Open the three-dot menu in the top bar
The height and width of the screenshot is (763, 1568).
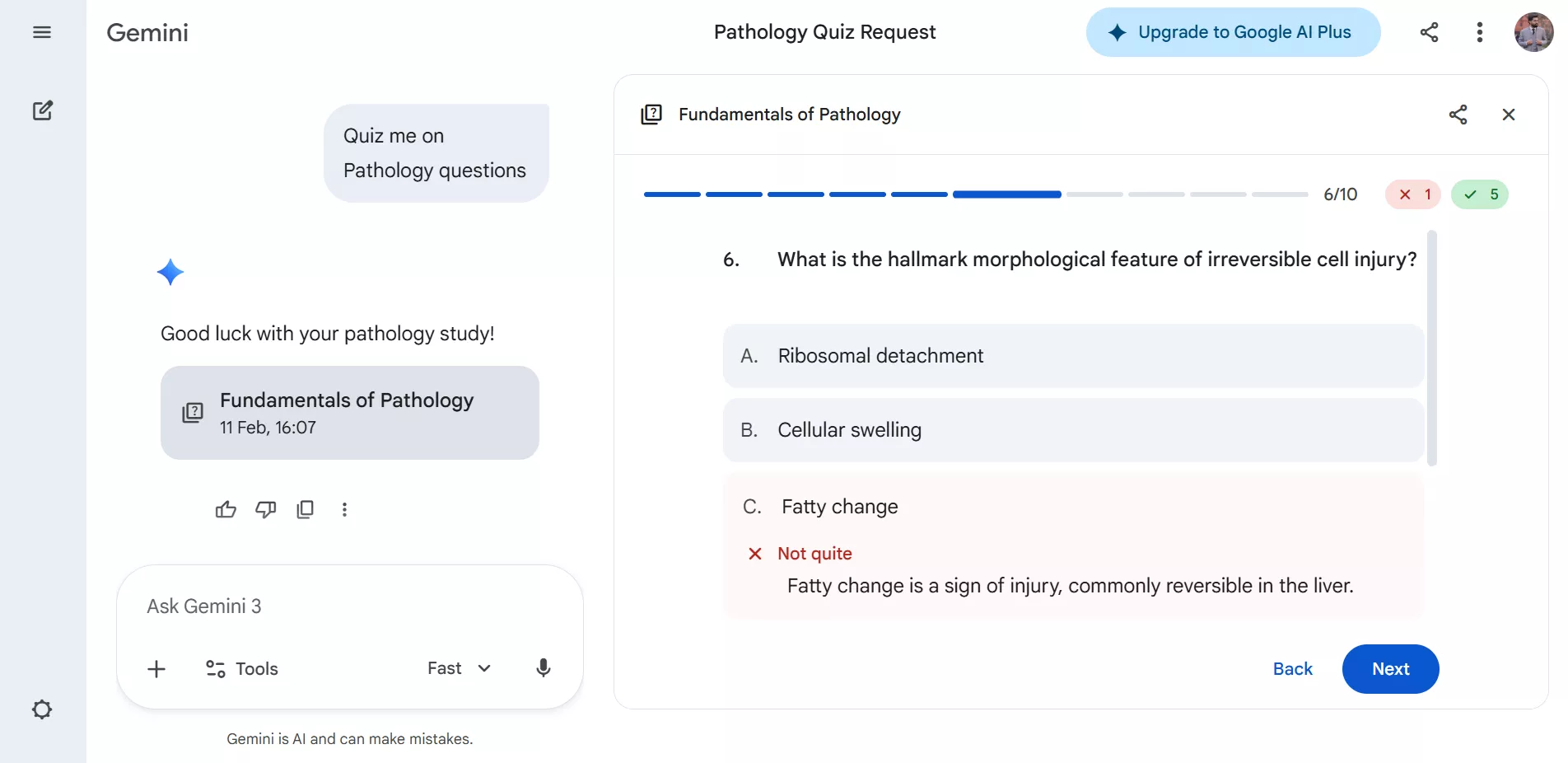coord(1479,32)
